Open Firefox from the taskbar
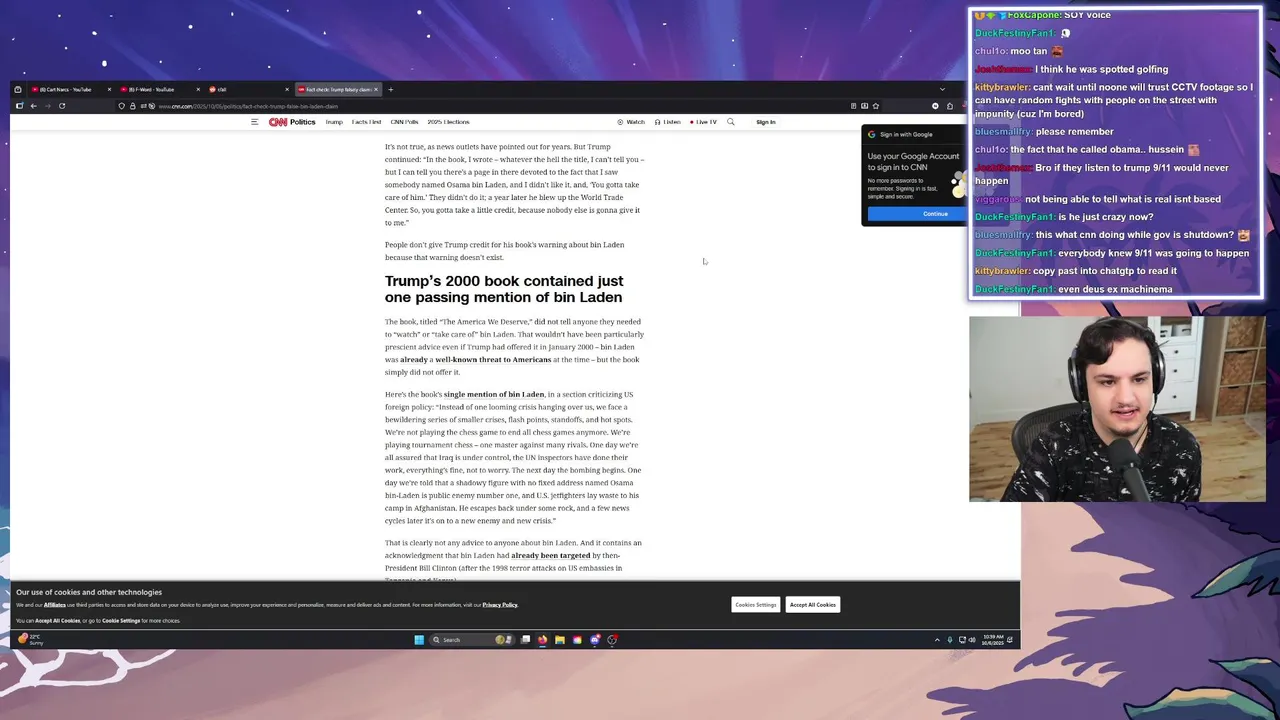Image resolution: width=1280 pixels, height=720 pixels. point(542,640)
